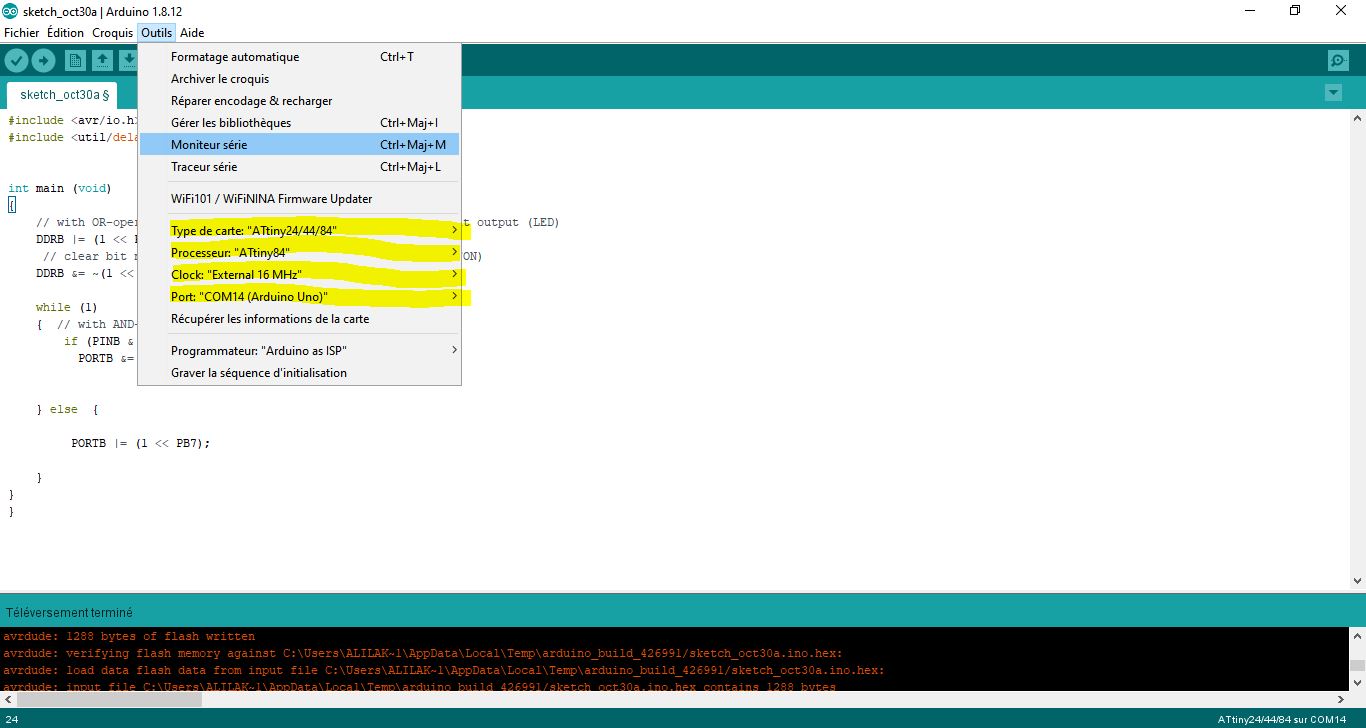Click the console vertical scrollbar thumb
This screenshot has height=728, width=1366.
pos(1357,665)
